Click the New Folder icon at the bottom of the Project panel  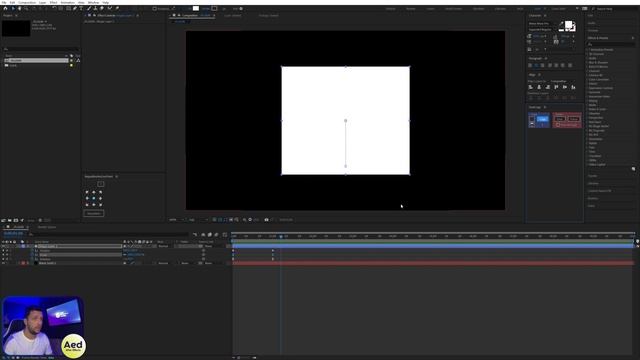pyautogui.click(x=10, y=220)
